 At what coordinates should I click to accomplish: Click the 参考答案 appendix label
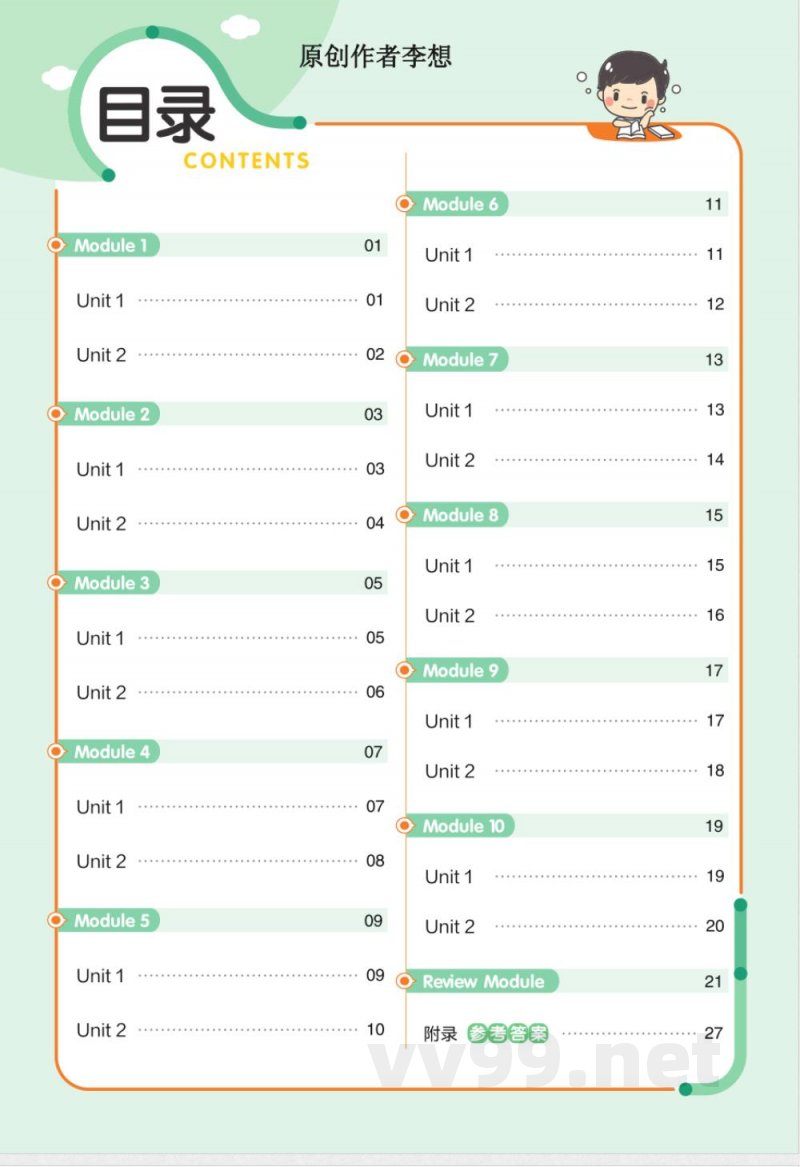point(508,1034)
